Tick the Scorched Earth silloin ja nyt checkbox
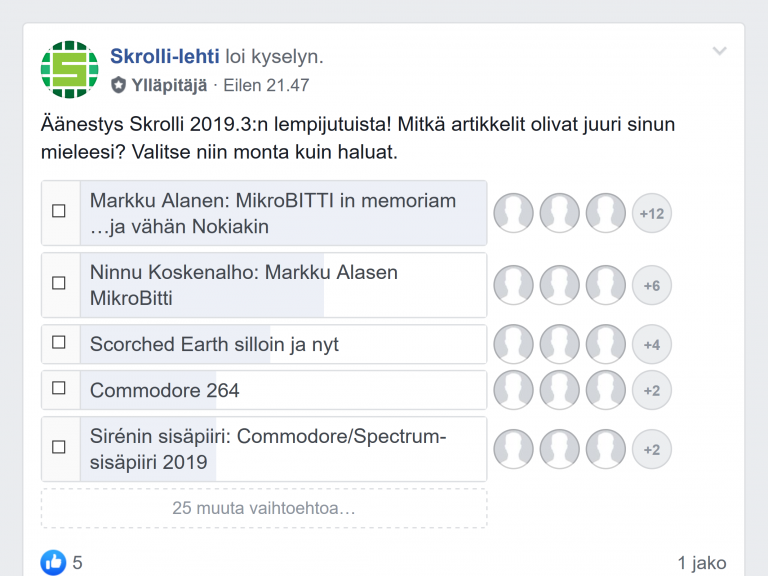Image resolution: width=768 pixels, height=576 pixels. (59, 343)
